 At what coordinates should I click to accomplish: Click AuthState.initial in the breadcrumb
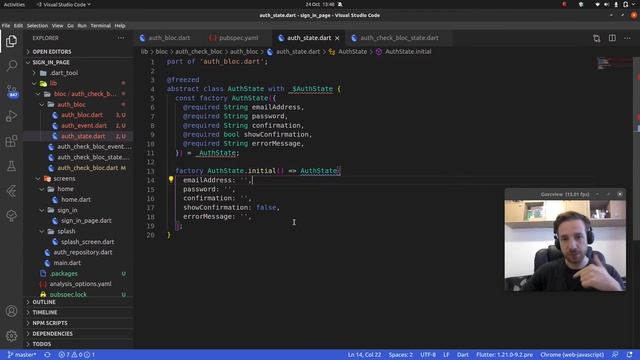404,52
